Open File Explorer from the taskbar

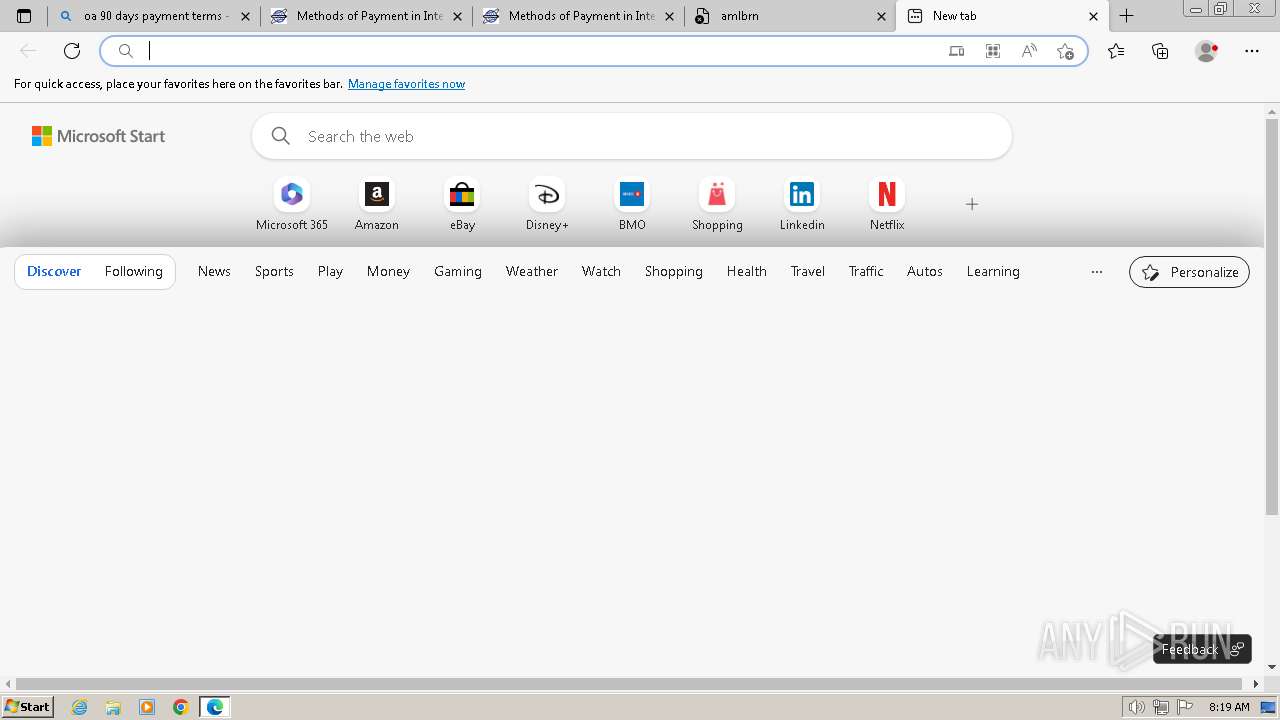click(113, 707)
